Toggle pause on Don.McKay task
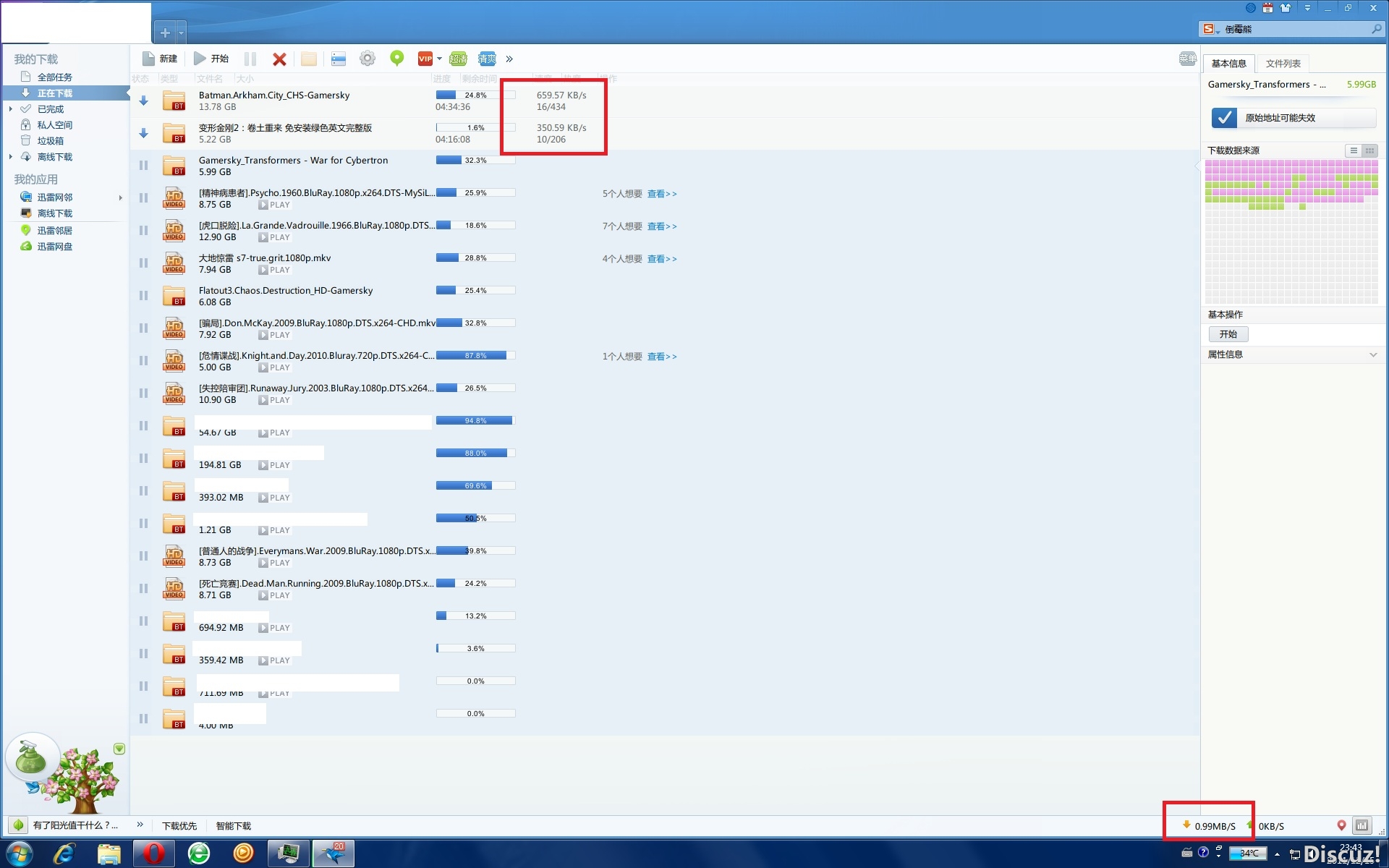 click(143, 328)
